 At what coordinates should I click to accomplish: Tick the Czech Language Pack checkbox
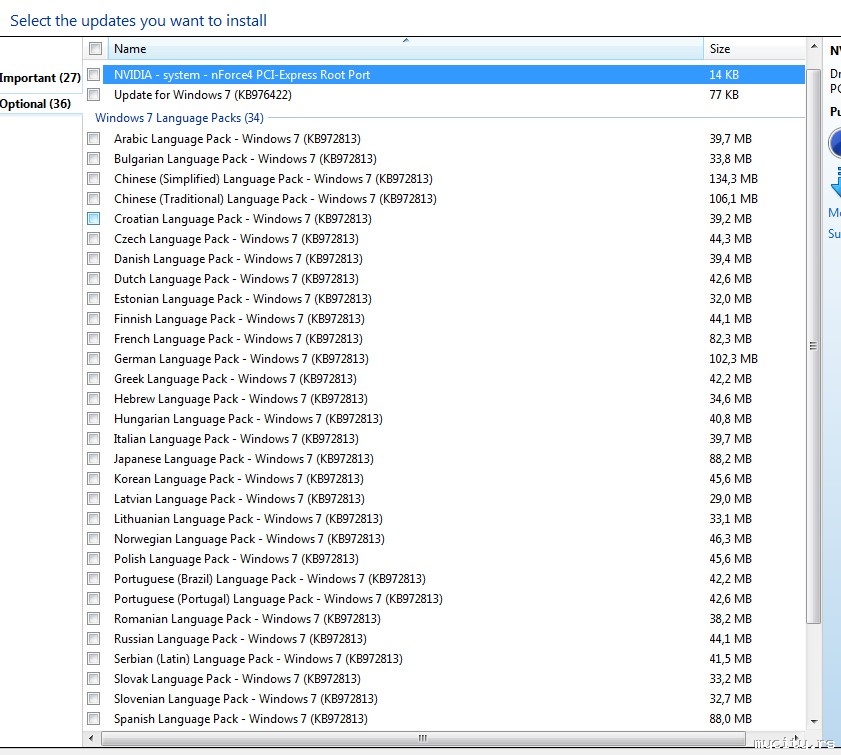point(94,239)
